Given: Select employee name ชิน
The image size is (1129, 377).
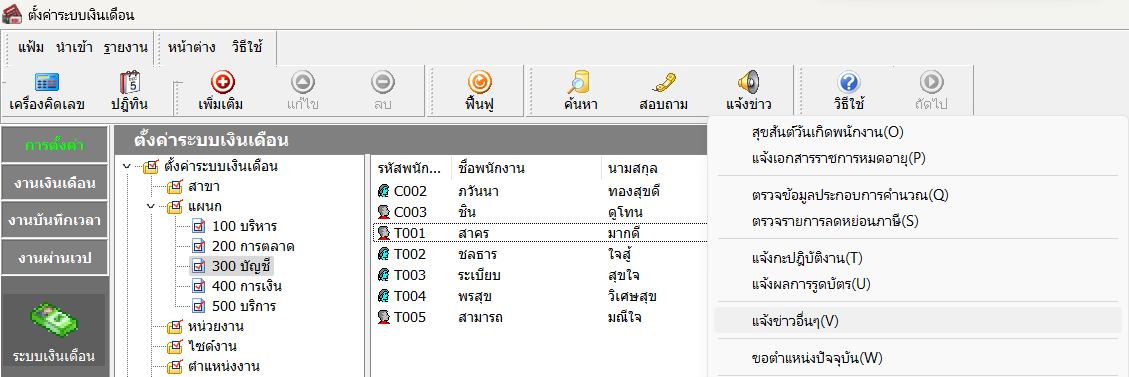Looking at the screenshot, I should pyautogui.click(x=467, y=212).
